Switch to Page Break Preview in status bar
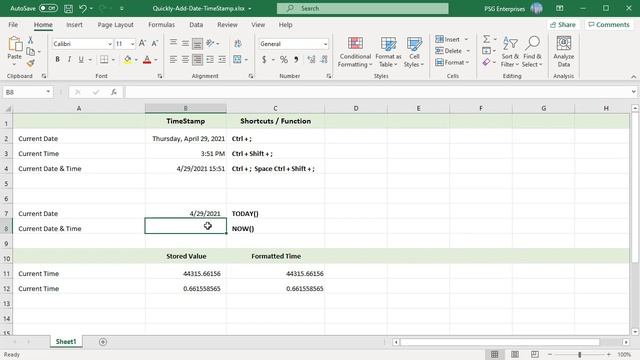The width and height of the screenshot is (640, 360). tap(535, 354)
